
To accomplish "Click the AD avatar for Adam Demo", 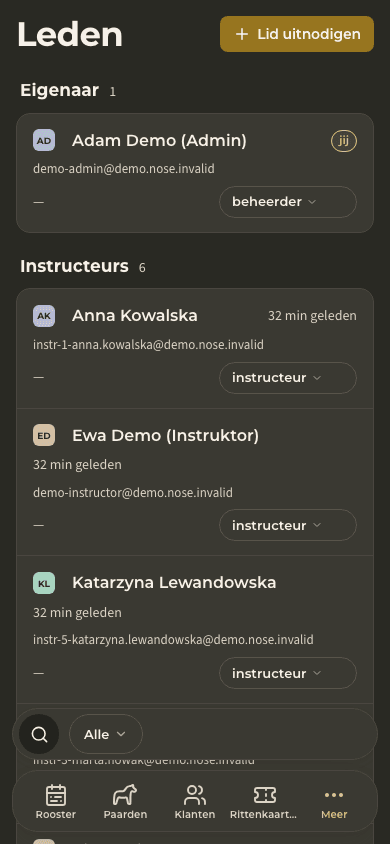I will [44, 140].
